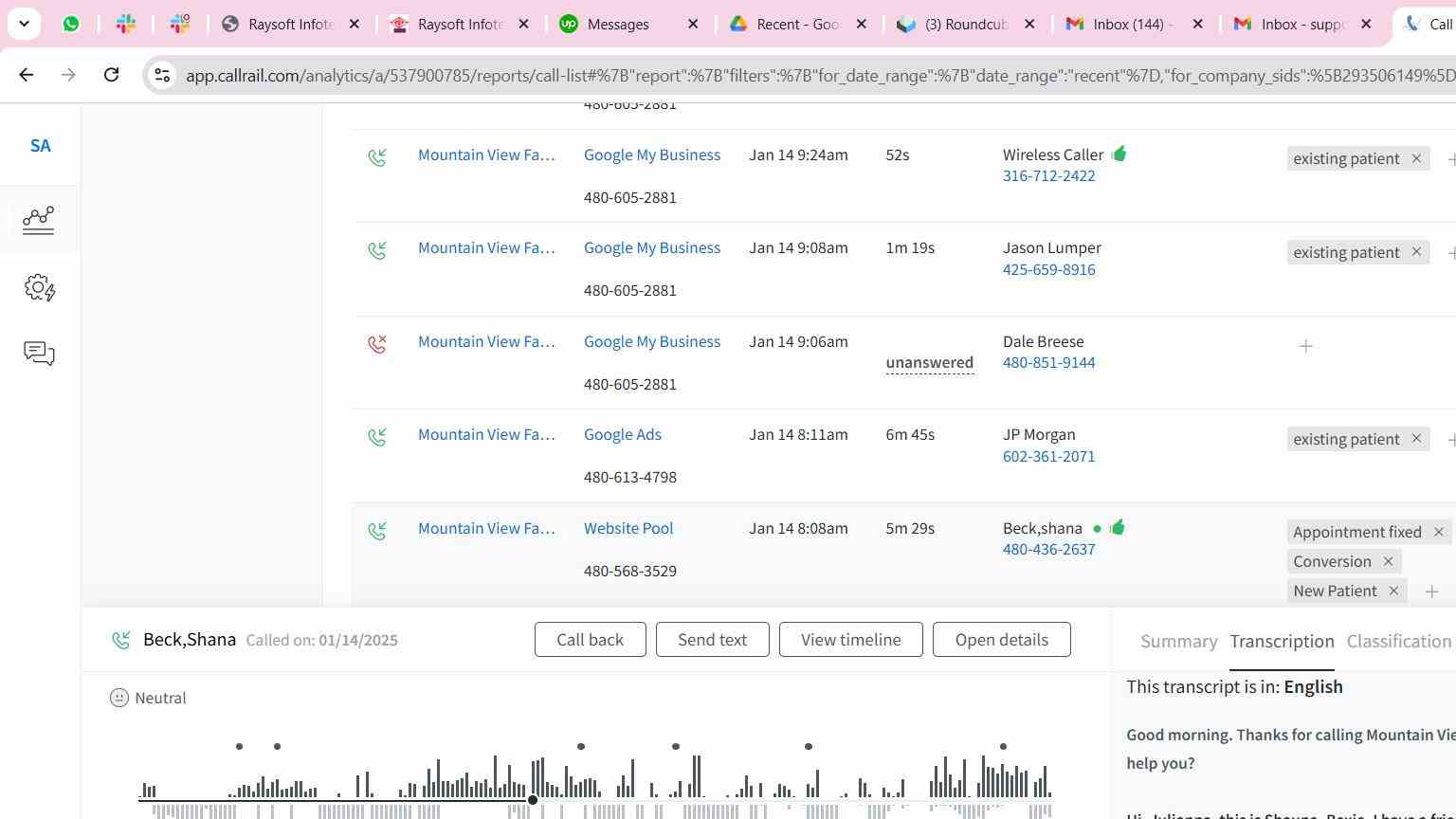
Task: Click Open details button
Action: click(x=1002, y=640)
